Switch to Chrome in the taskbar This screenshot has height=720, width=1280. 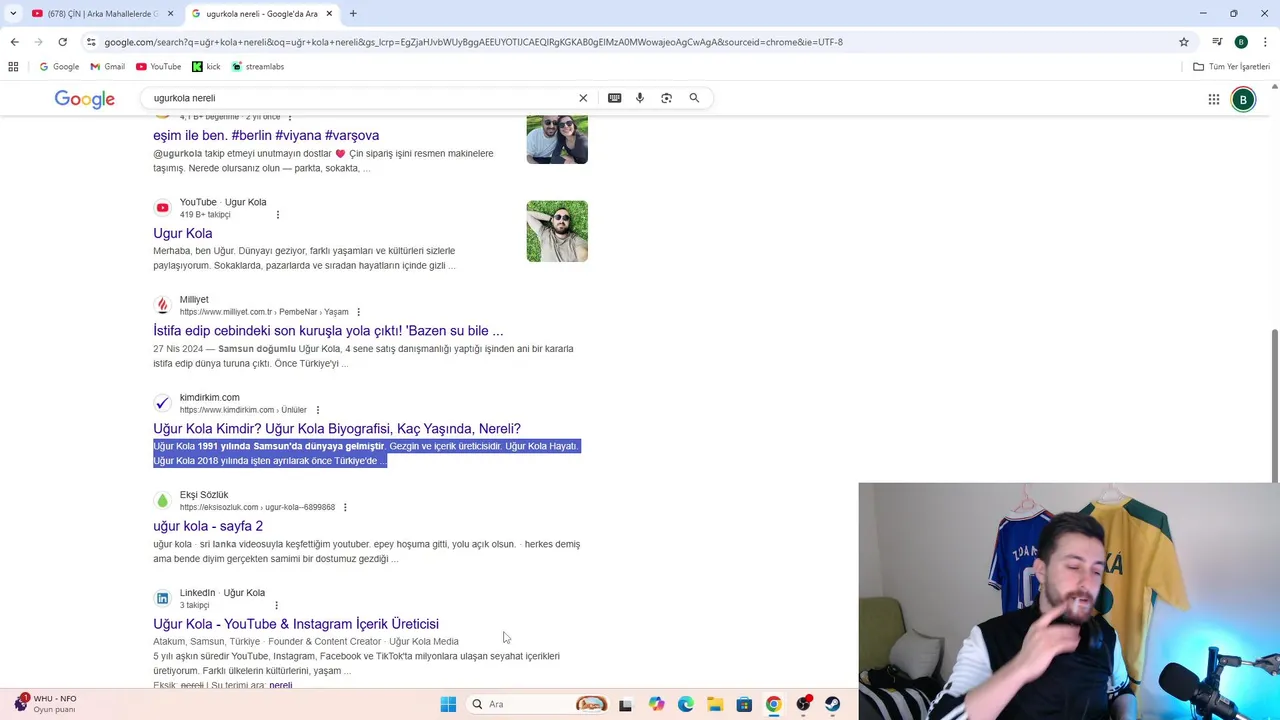tap(773, 704)
